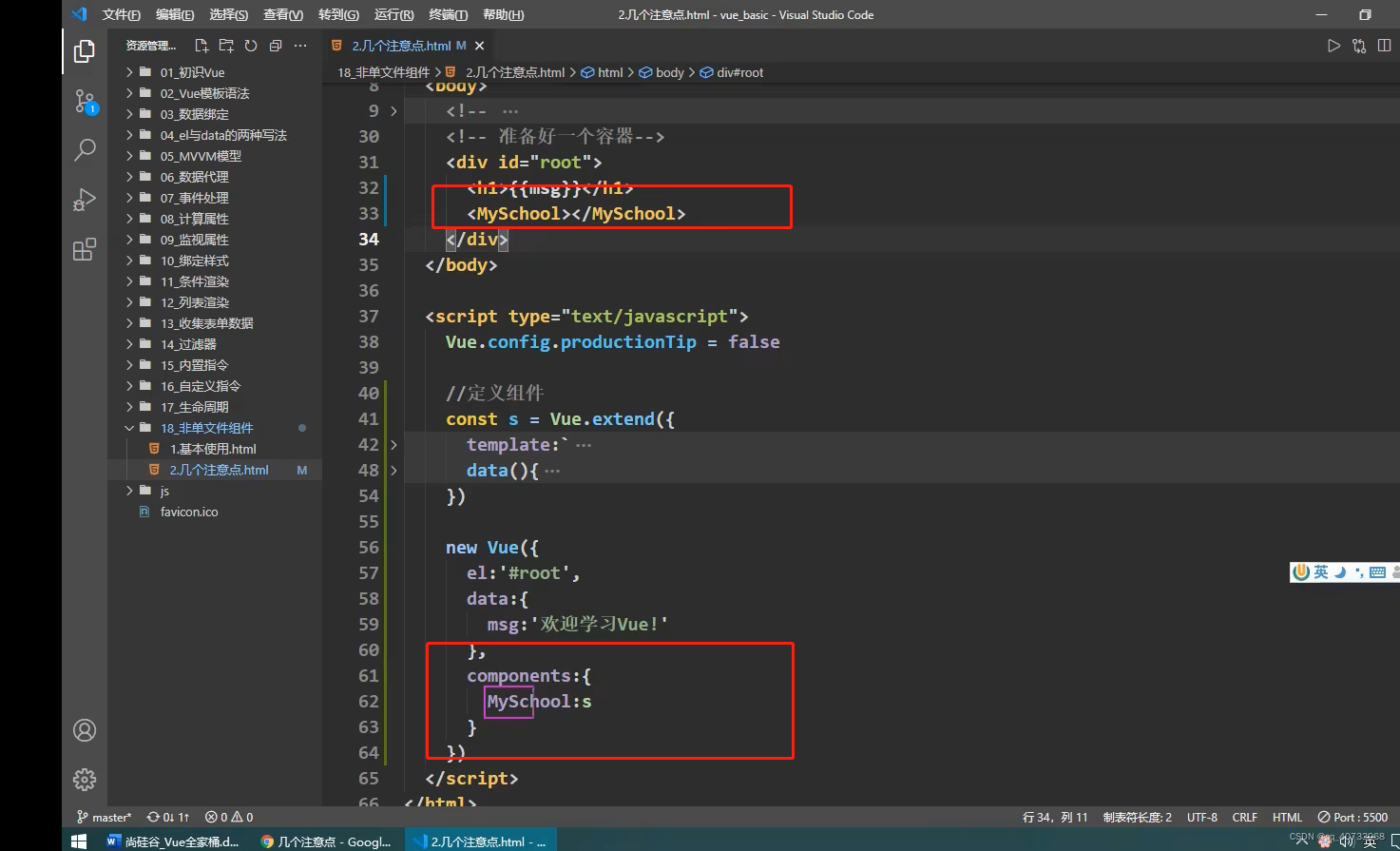Expand the 10_绑定样式 folder
The width and height of the screenshot is (1400, 851).
[215, 261]
